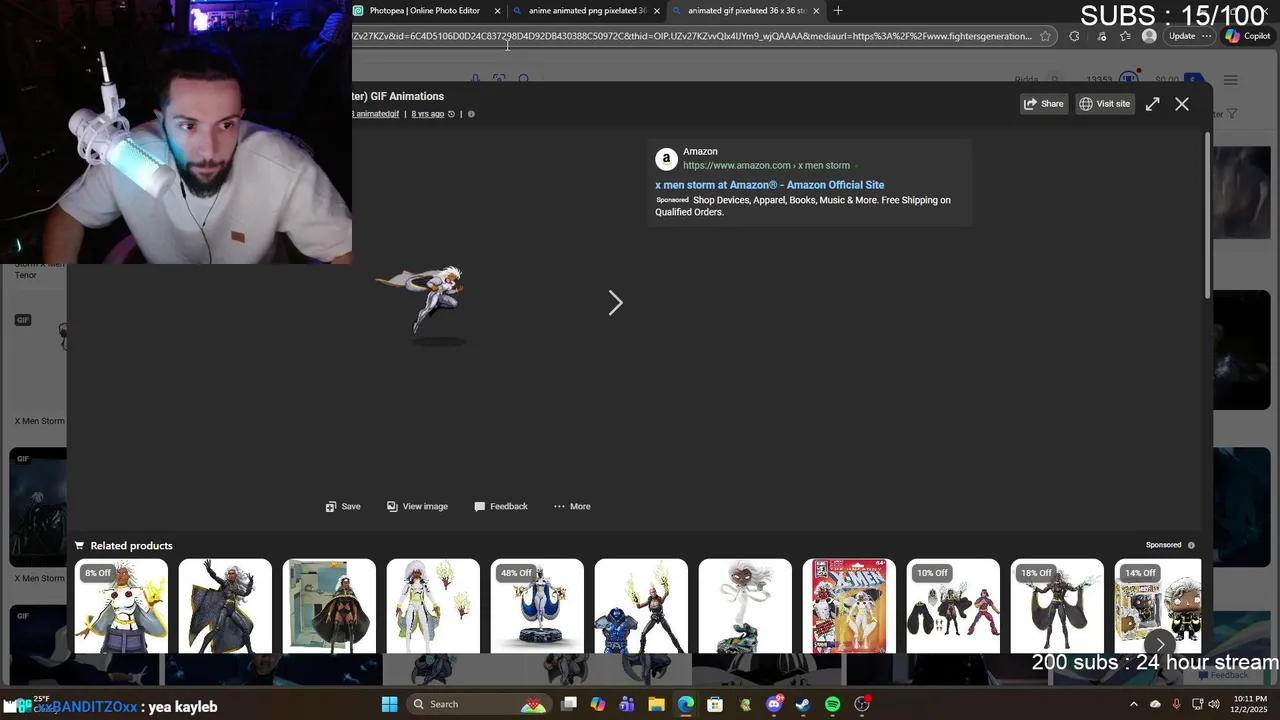Click the Amazon logo icon

[666, 159]
